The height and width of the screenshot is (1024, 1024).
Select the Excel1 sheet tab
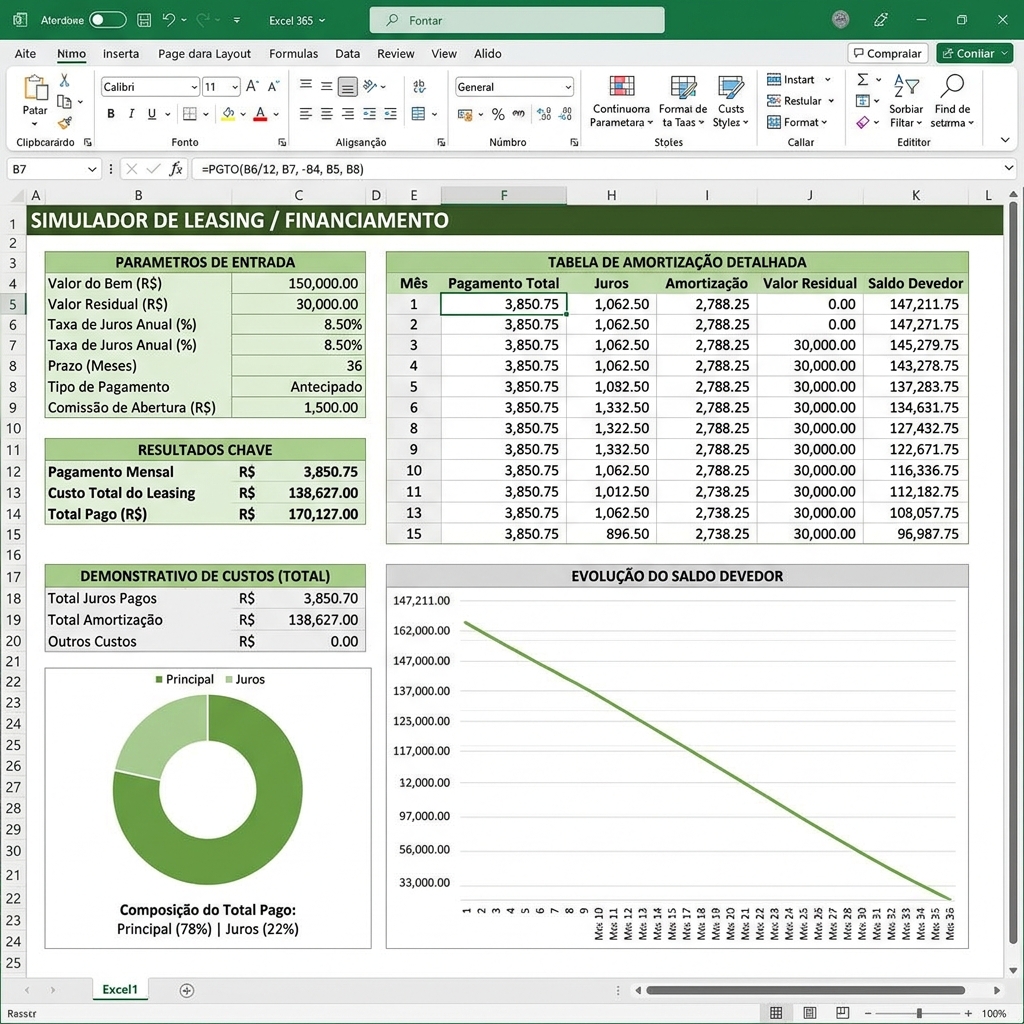point(120,989)
